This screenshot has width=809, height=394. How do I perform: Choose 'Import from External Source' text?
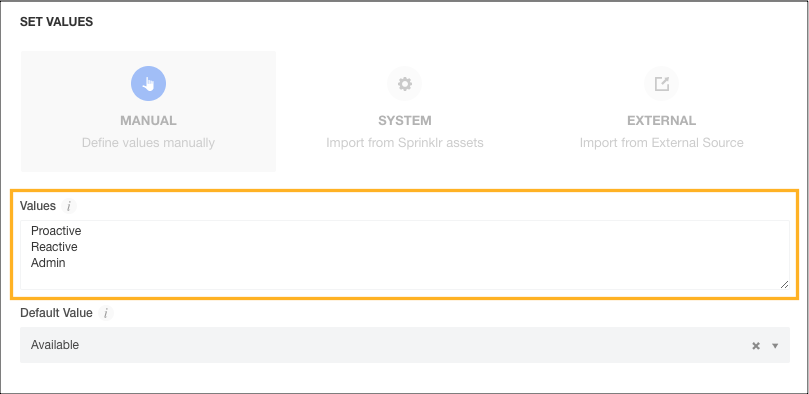point(661,143)
